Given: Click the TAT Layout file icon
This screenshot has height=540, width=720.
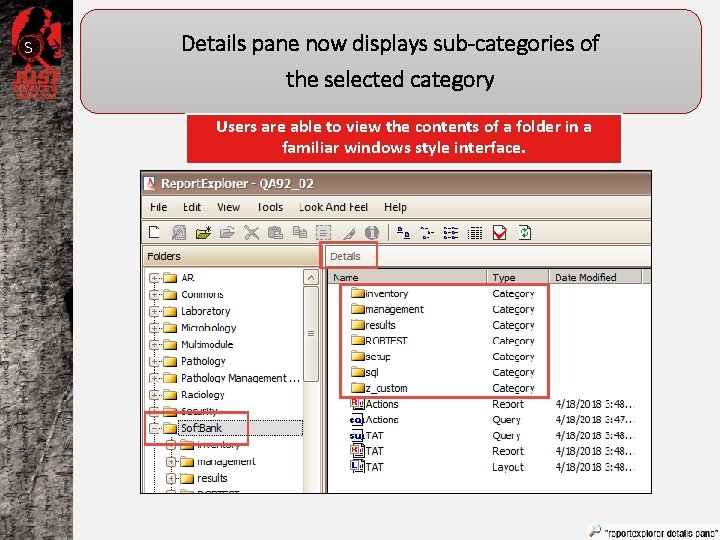Looking at the screenshot, I should click(x=357, y=467).
